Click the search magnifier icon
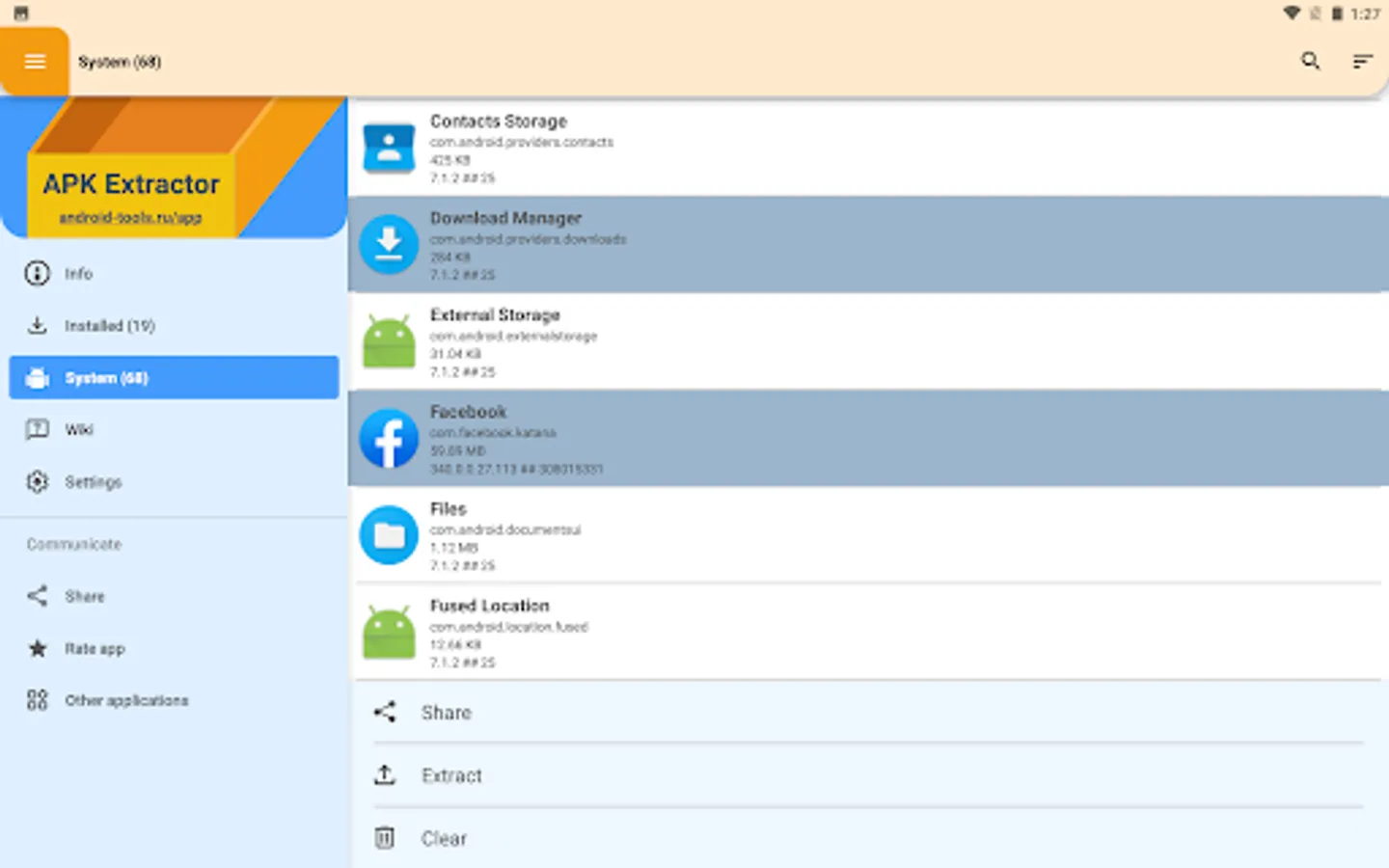 (x=1310, y=61)
